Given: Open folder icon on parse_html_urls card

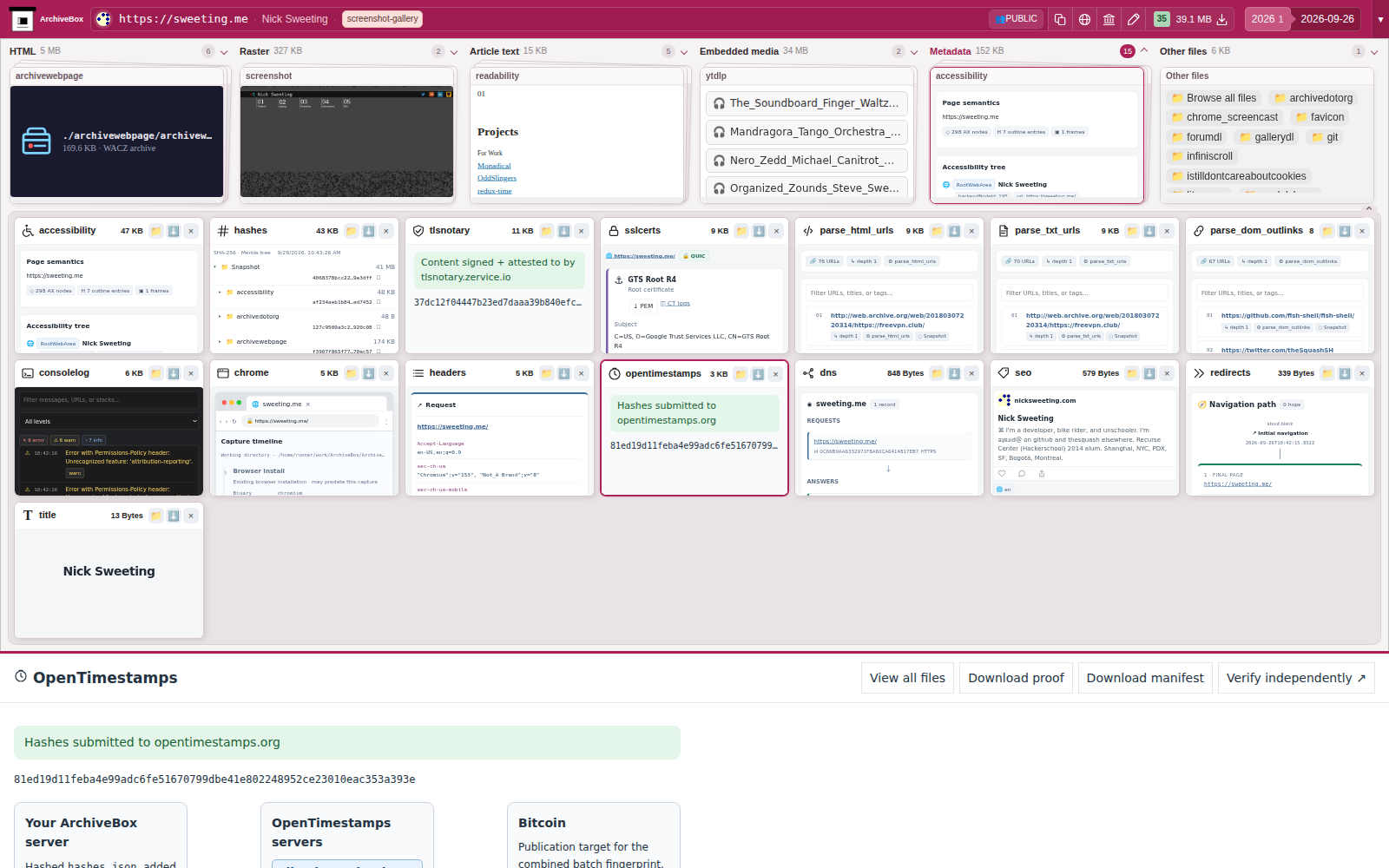Looking at the screenshot, I should pyautogui.click(x=938, y=231).
